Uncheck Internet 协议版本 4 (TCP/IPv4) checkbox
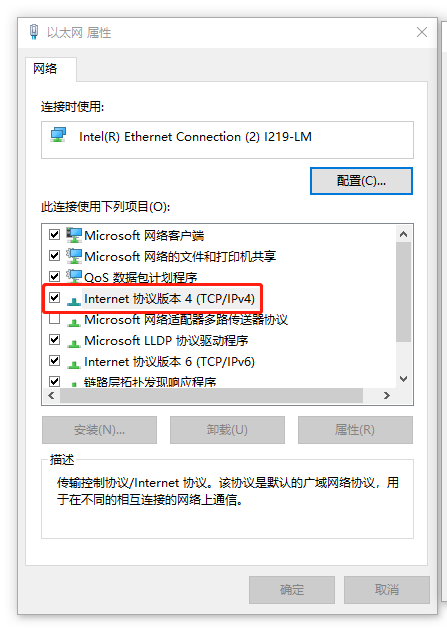This screenshot has width=447, height=632. click(x=54, y=298)
